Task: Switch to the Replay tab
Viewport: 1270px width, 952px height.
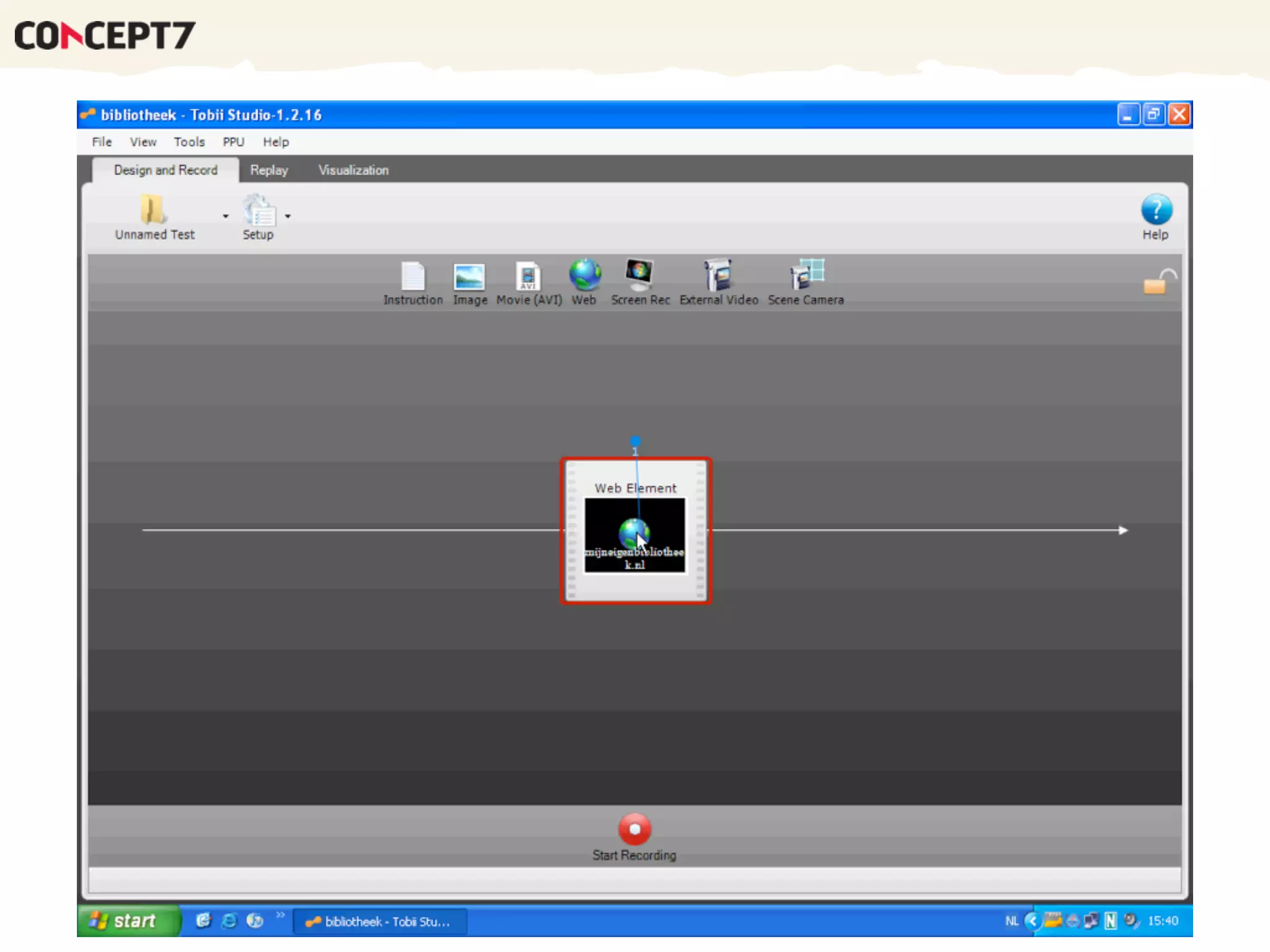Action: click(x=269, y=170)
